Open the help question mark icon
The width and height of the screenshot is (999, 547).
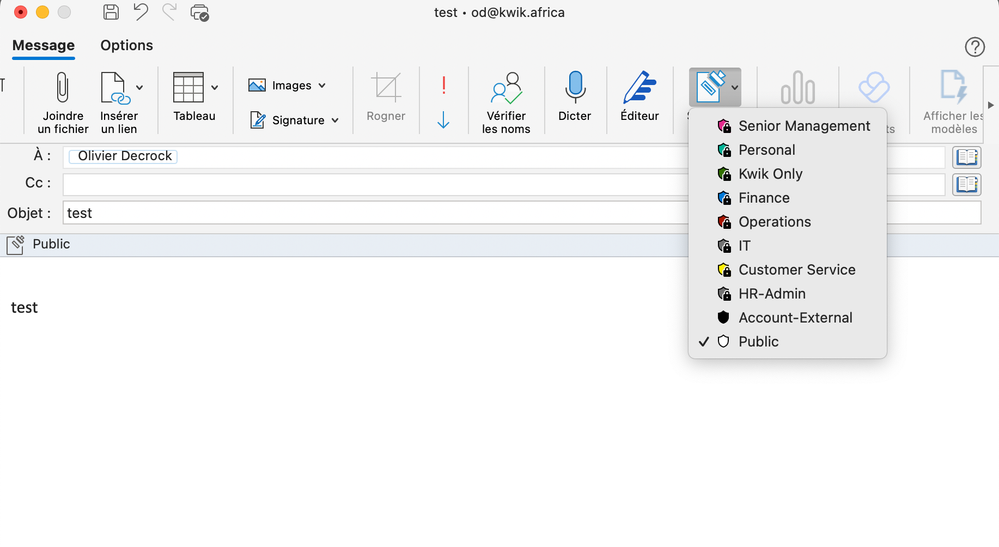(974, 46)
